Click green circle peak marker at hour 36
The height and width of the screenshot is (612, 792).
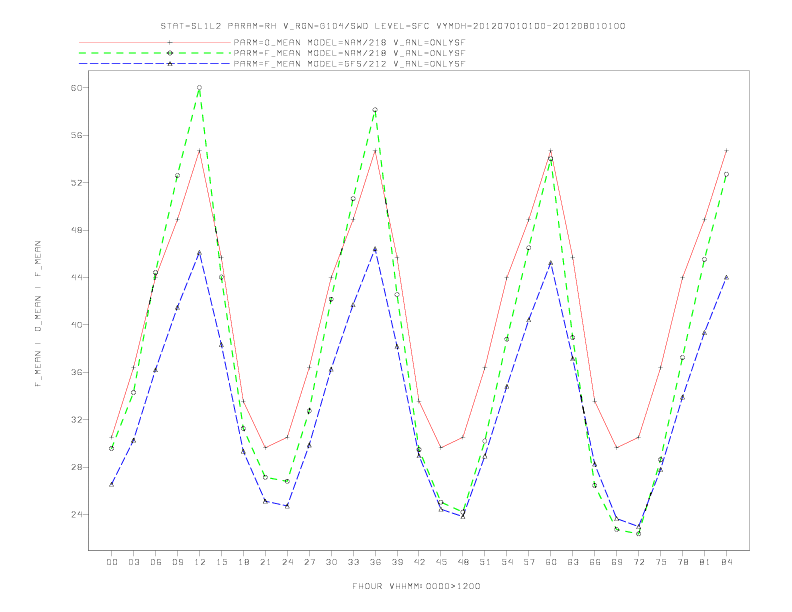375,110
